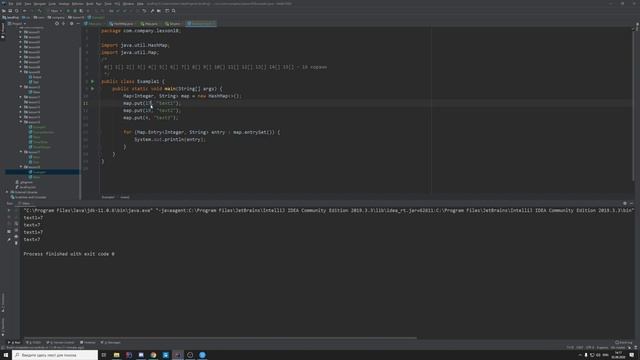Run with Coverage from the toolbar

(x=81, y=11)
